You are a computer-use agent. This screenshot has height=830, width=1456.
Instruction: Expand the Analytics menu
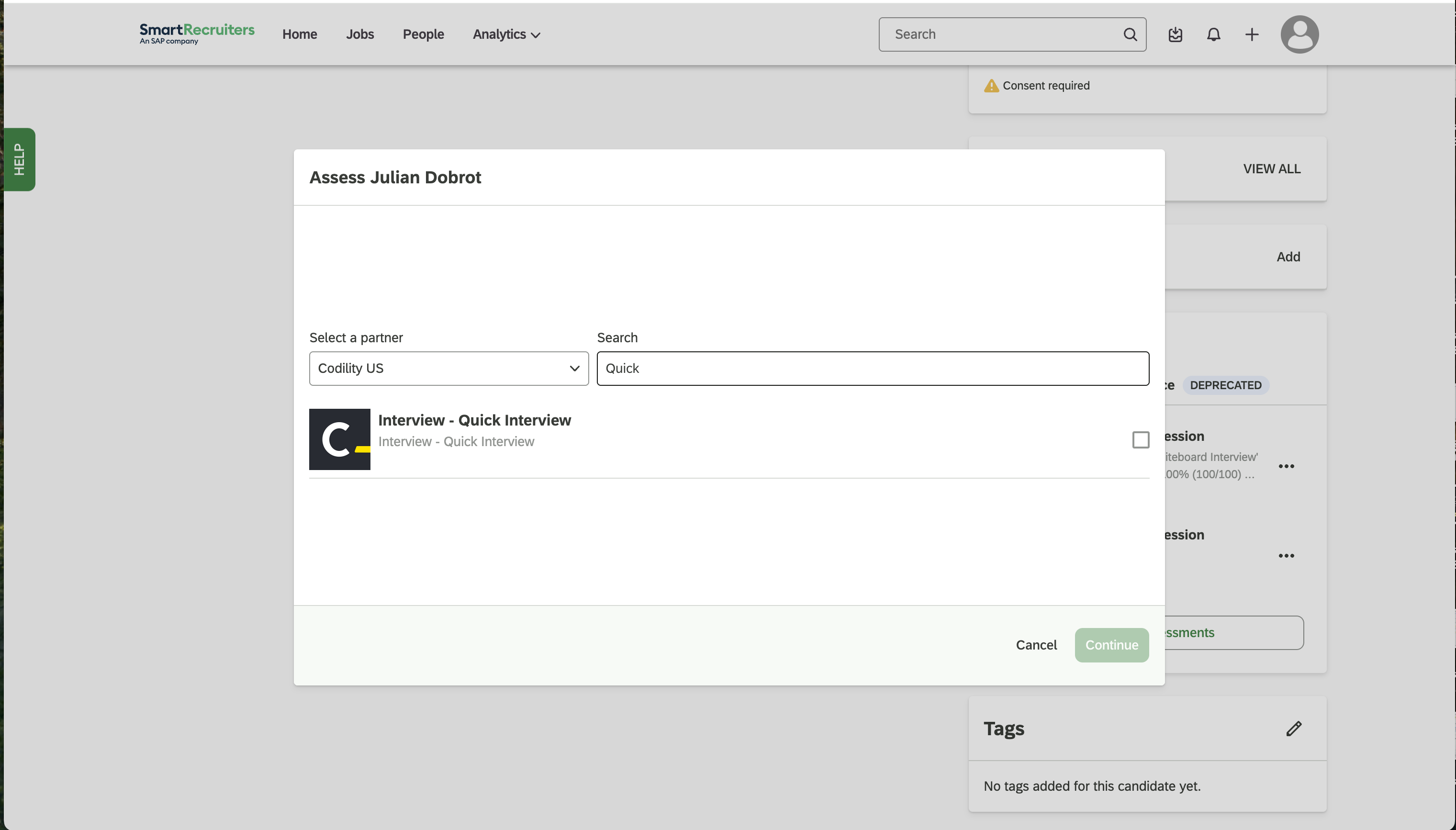click(x=506, y=34)
